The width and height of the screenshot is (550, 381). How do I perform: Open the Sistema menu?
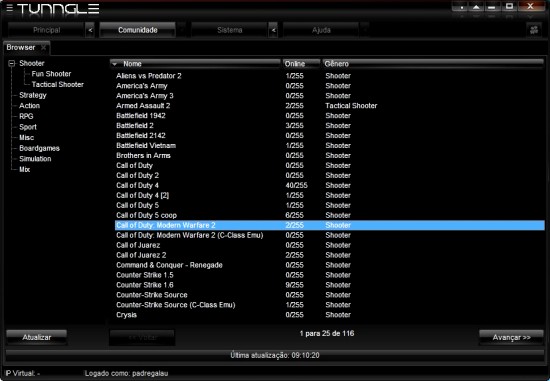tap(229, 30)
